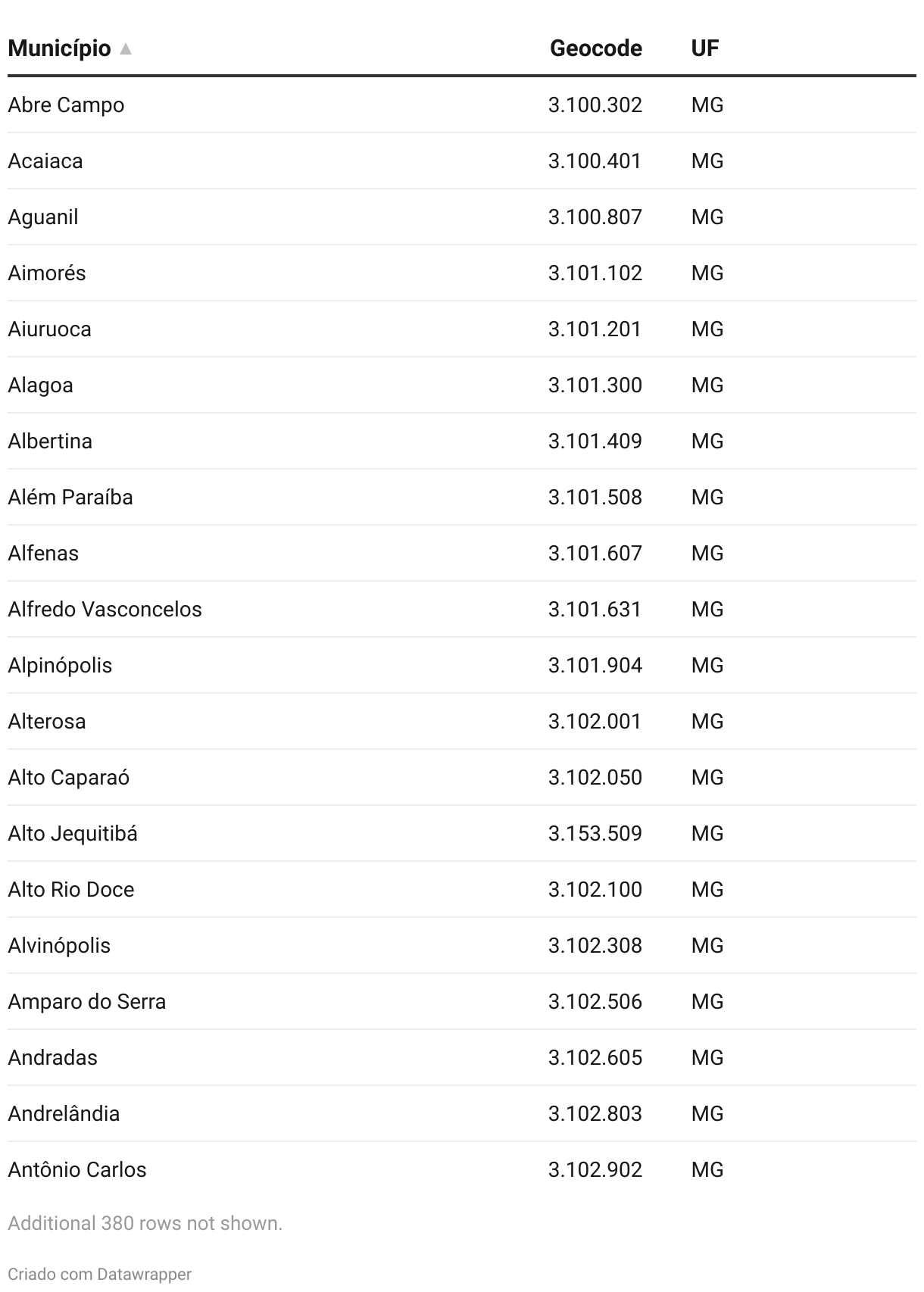Select the Alto Rio Doce cell
The image size is (924, 1292).
click(71, 889)
